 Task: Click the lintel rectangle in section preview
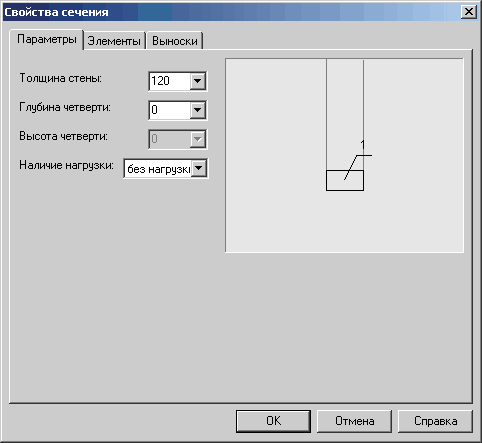click(345, 181)
